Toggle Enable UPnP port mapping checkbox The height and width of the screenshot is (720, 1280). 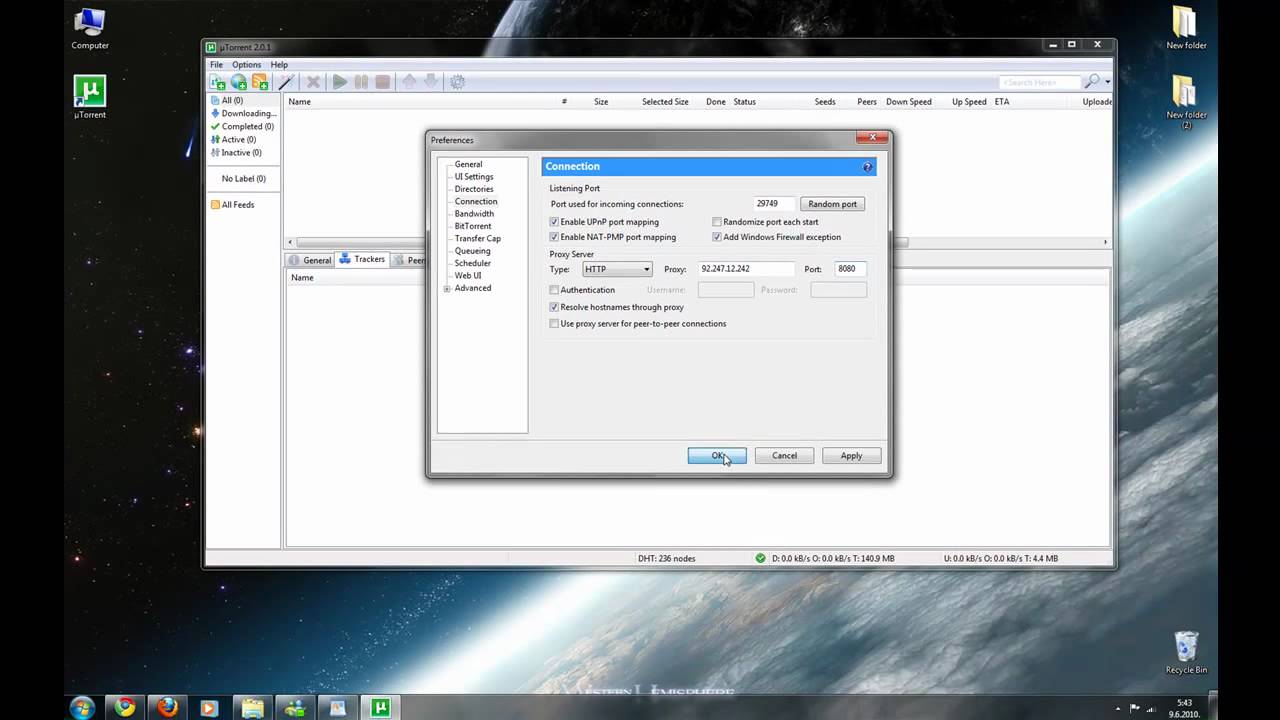(x=554, y=222)
